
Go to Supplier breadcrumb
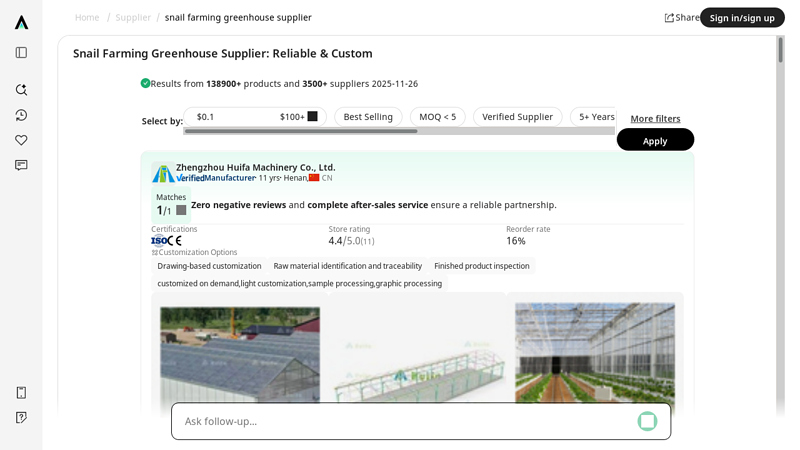tap(133, 17)
